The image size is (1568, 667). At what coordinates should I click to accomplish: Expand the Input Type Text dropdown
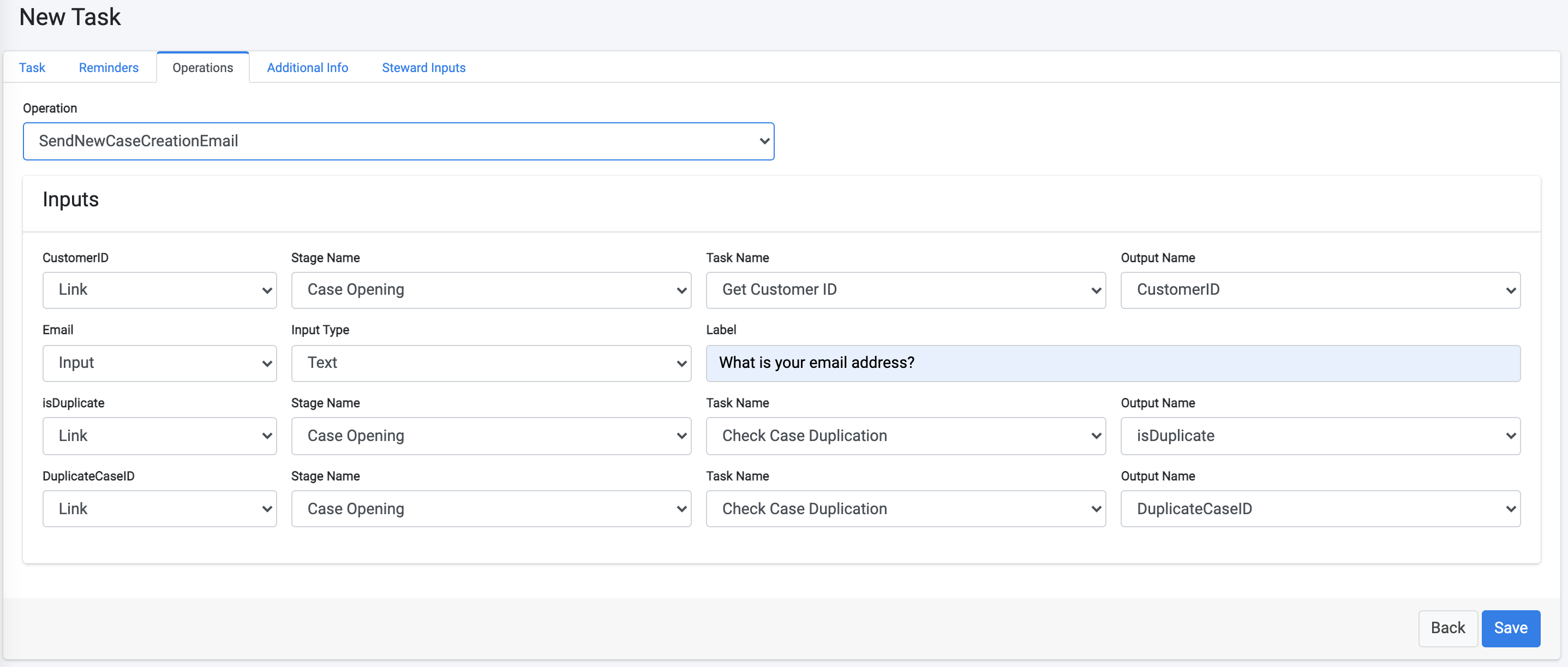[x=490, y=363]
